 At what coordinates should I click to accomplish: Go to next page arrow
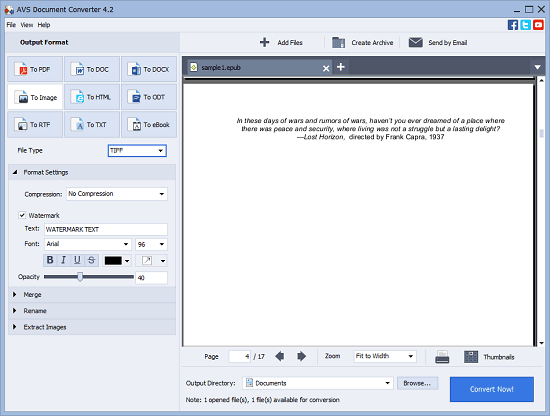(x=301, y=356)
